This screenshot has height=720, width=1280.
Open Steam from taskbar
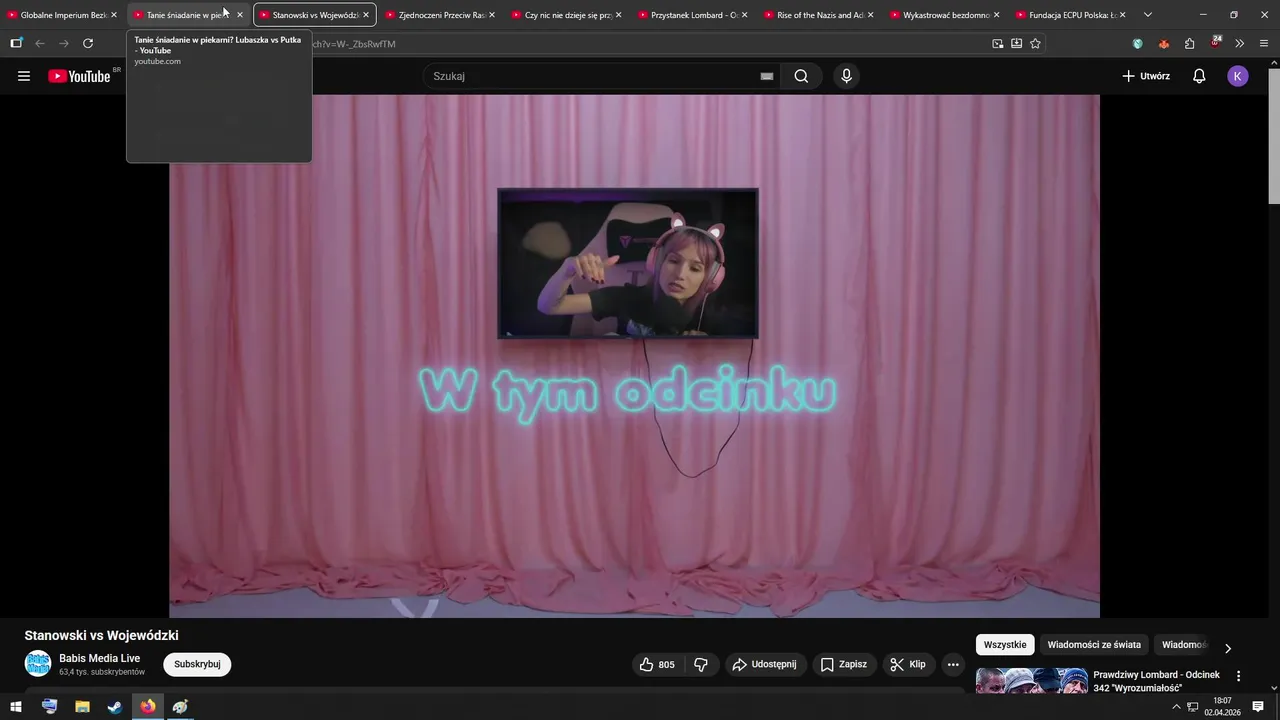[115, 707]
